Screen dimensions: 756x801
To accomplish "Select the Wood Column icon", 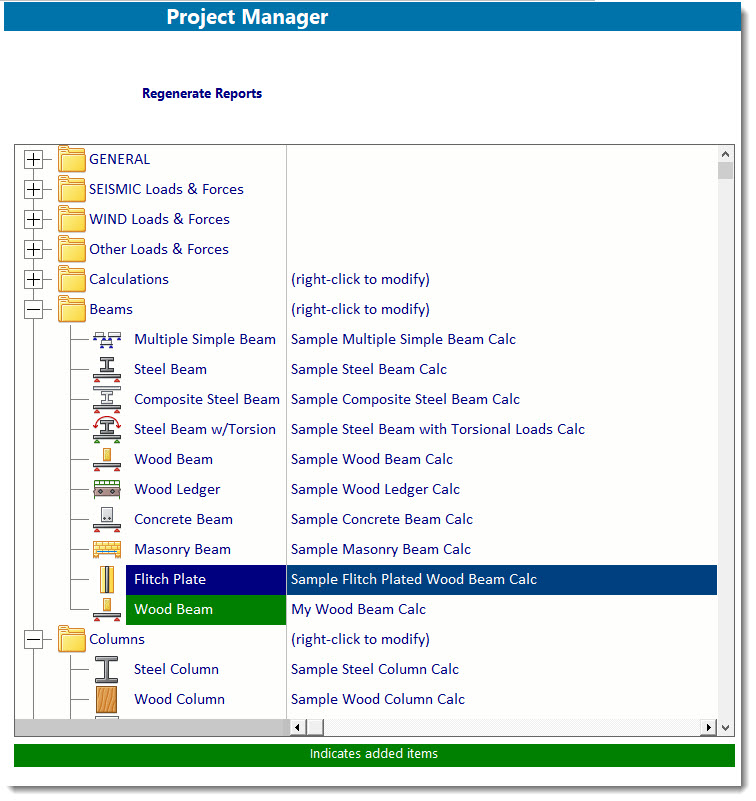I will click(x=106, y=700).
